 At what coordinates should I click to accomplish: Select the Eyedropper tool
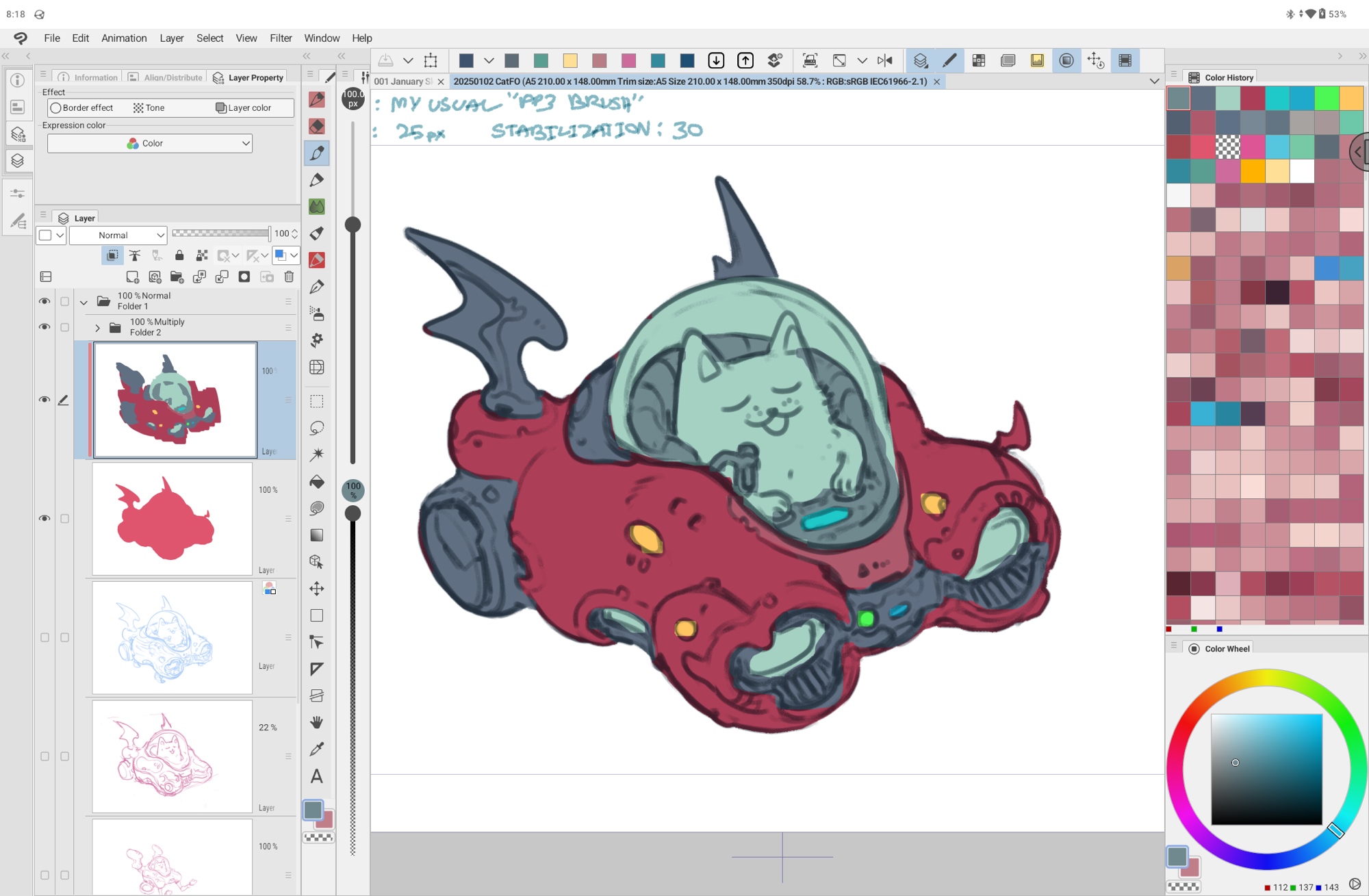click(x=316, y=750)
